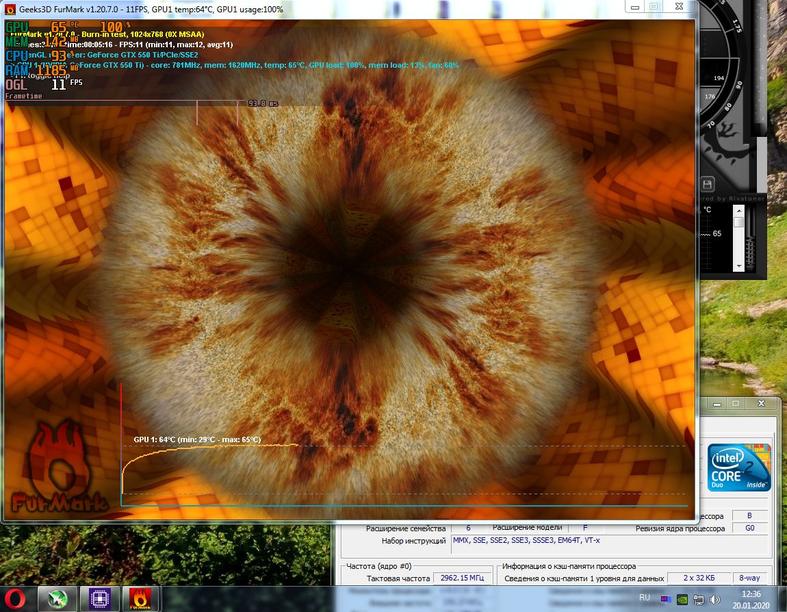Screen dimensions: 787x612
Task: Close the FurMark window
Action: (679, 7)
